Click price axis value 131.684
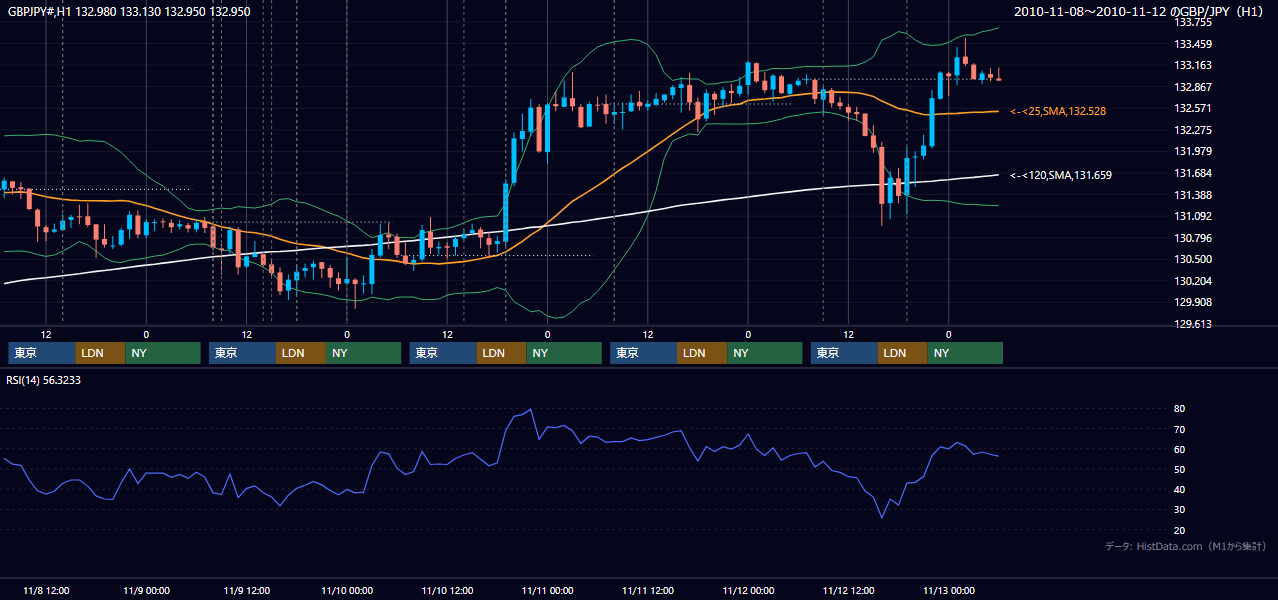Viewport: 1278px width, 600px height. pos(1195,173)
